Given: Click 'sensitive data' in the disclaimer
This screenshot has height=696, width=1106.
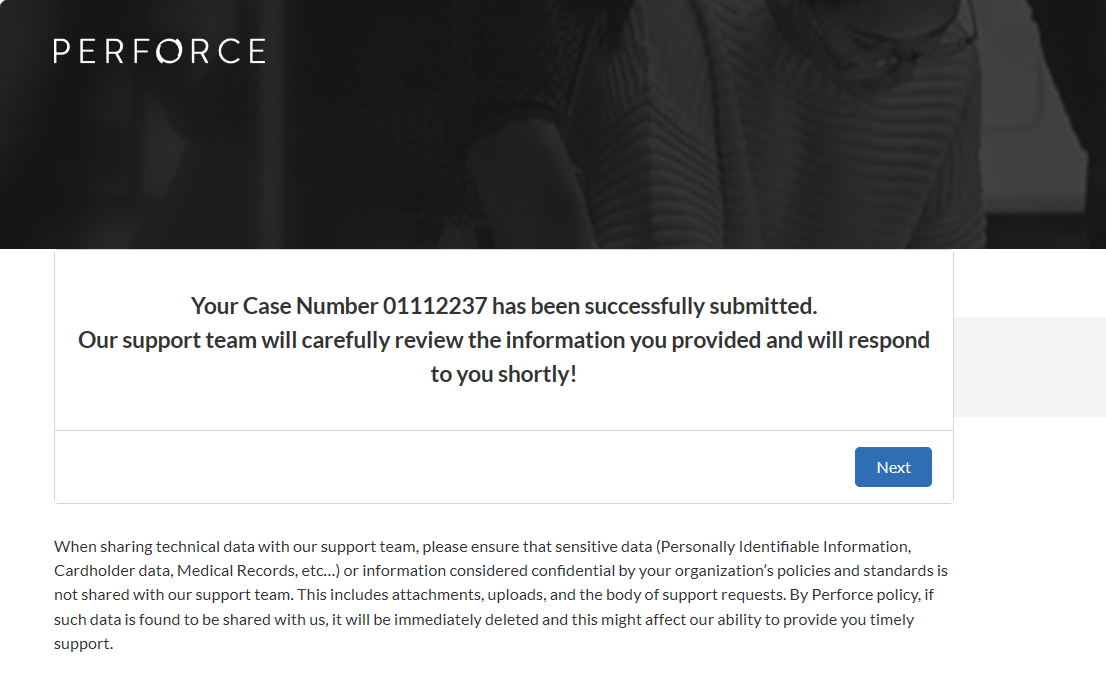Looking at the screenshot, I should point(604,547).
